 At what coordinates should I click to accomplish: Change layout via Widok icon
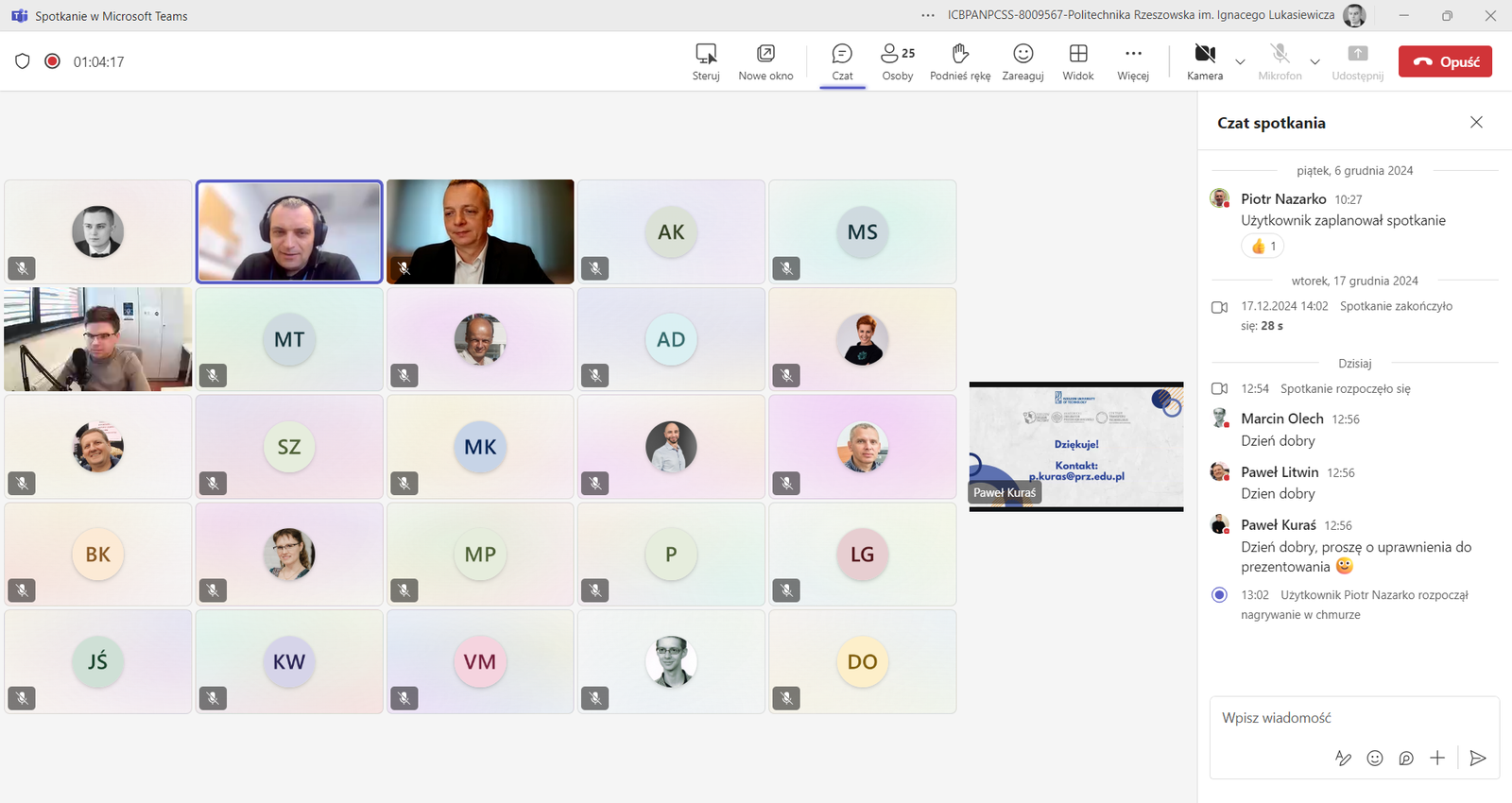click(x=1077, y=61)
